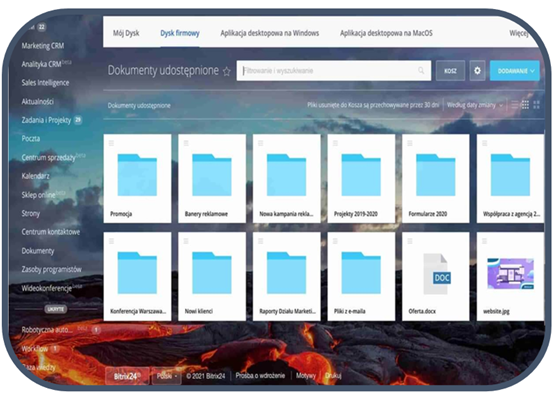Open the Więcej tab menu
This screenshot has width=556, height=398.
(519, 33)
